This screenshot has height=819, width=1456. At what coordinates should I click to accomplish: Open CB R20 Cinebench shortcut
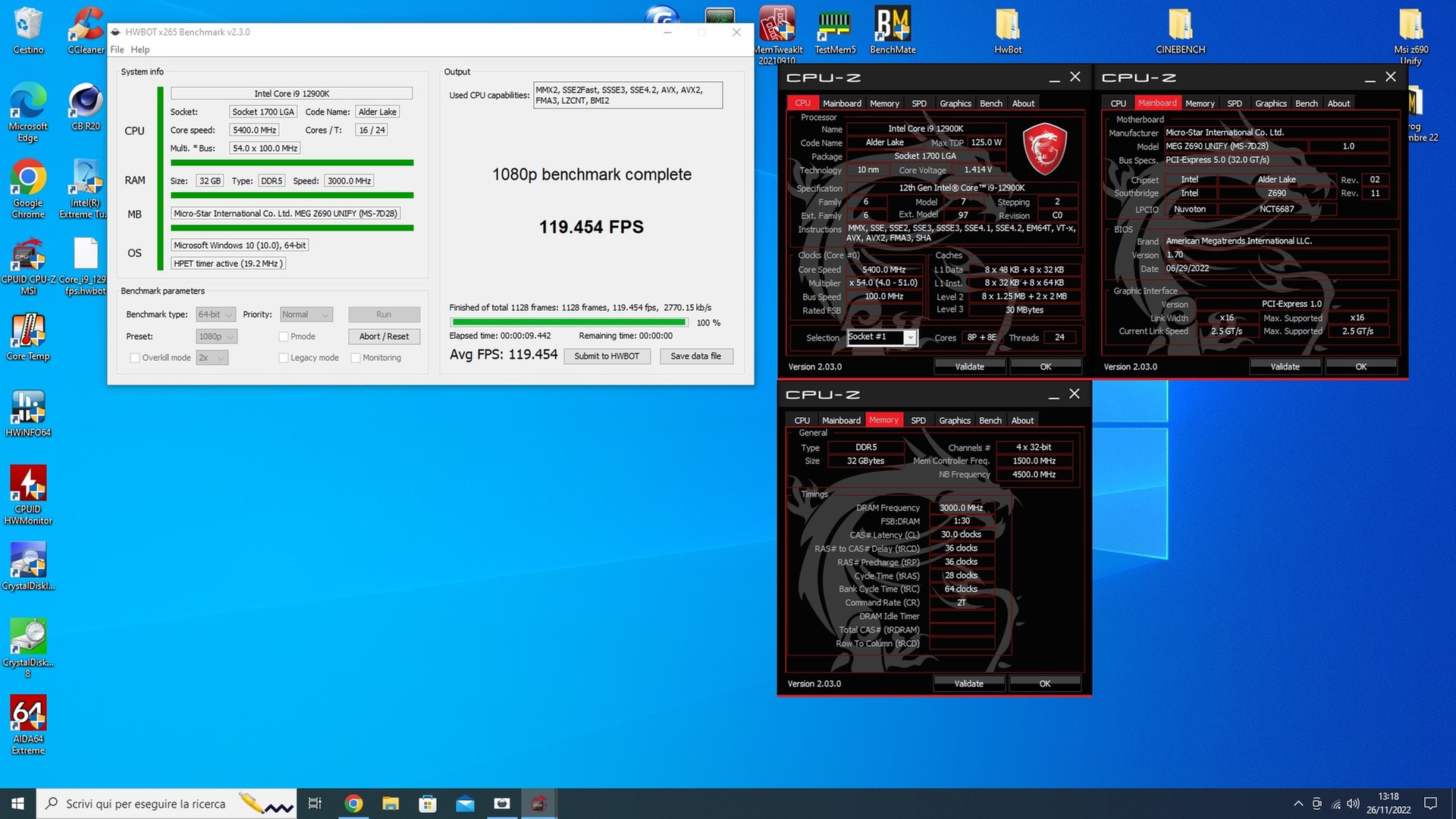(86, 107)
